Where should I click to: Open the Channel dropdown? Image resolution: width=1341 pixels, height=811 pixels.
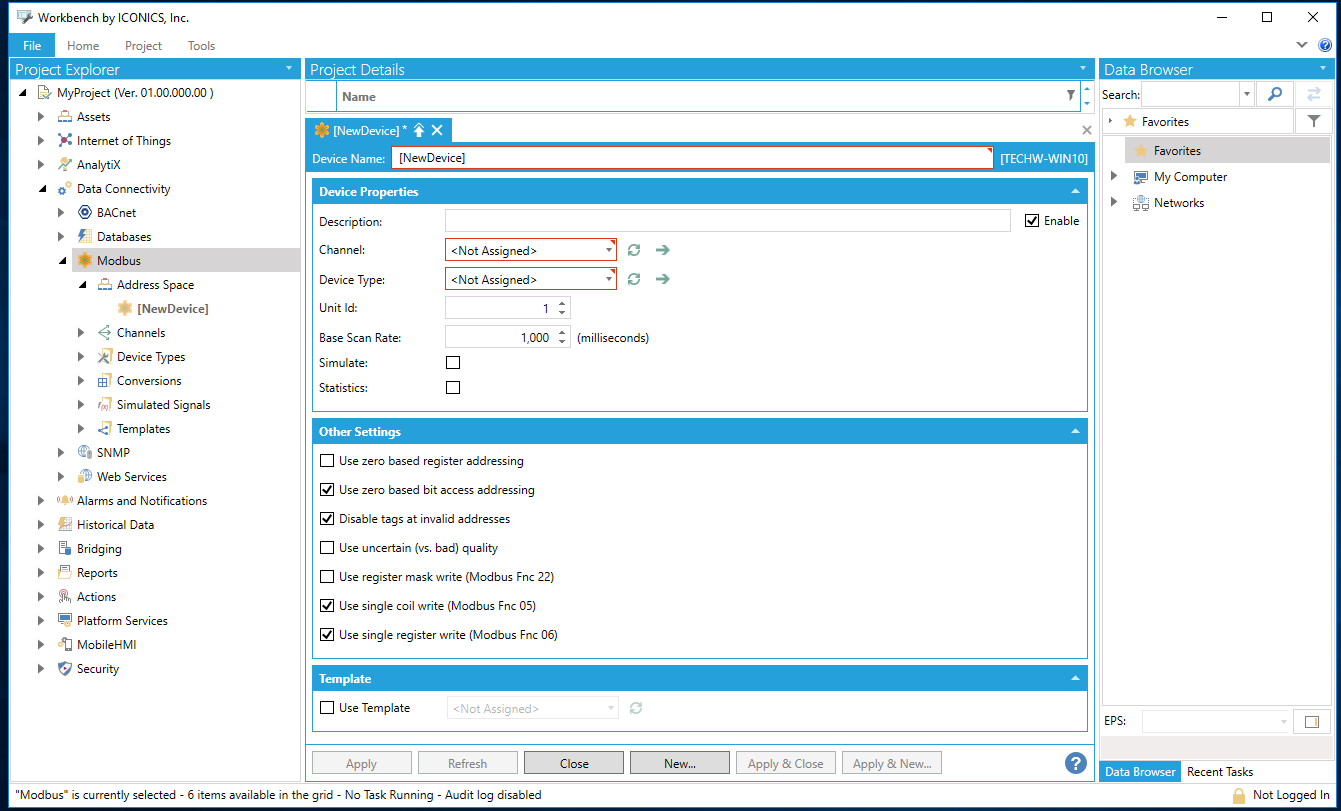[609, 250]
